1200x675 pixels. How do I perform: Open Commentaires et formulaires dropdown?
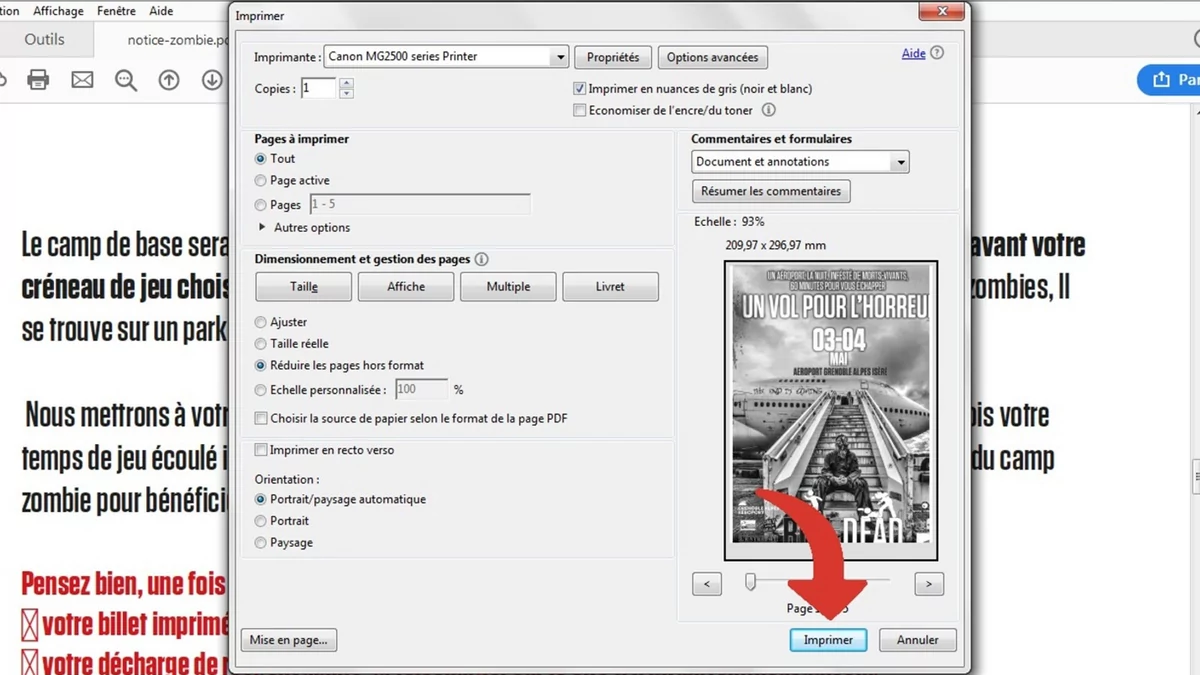point(900,162)
